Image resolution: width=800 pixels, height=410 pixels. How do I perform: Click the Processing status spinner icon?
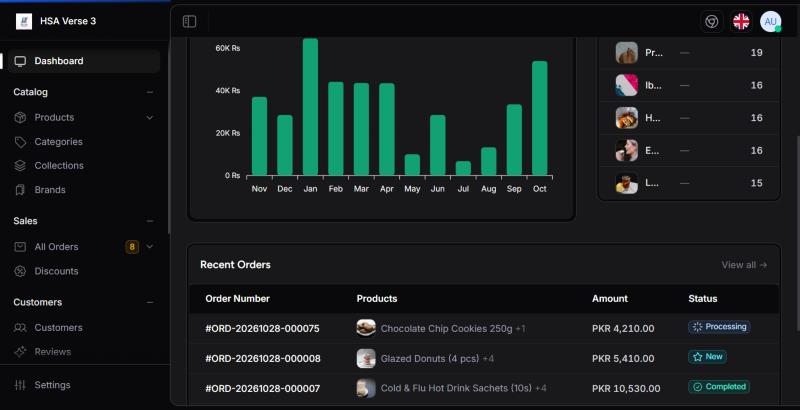pyautogui.click(x=697, y=327)
